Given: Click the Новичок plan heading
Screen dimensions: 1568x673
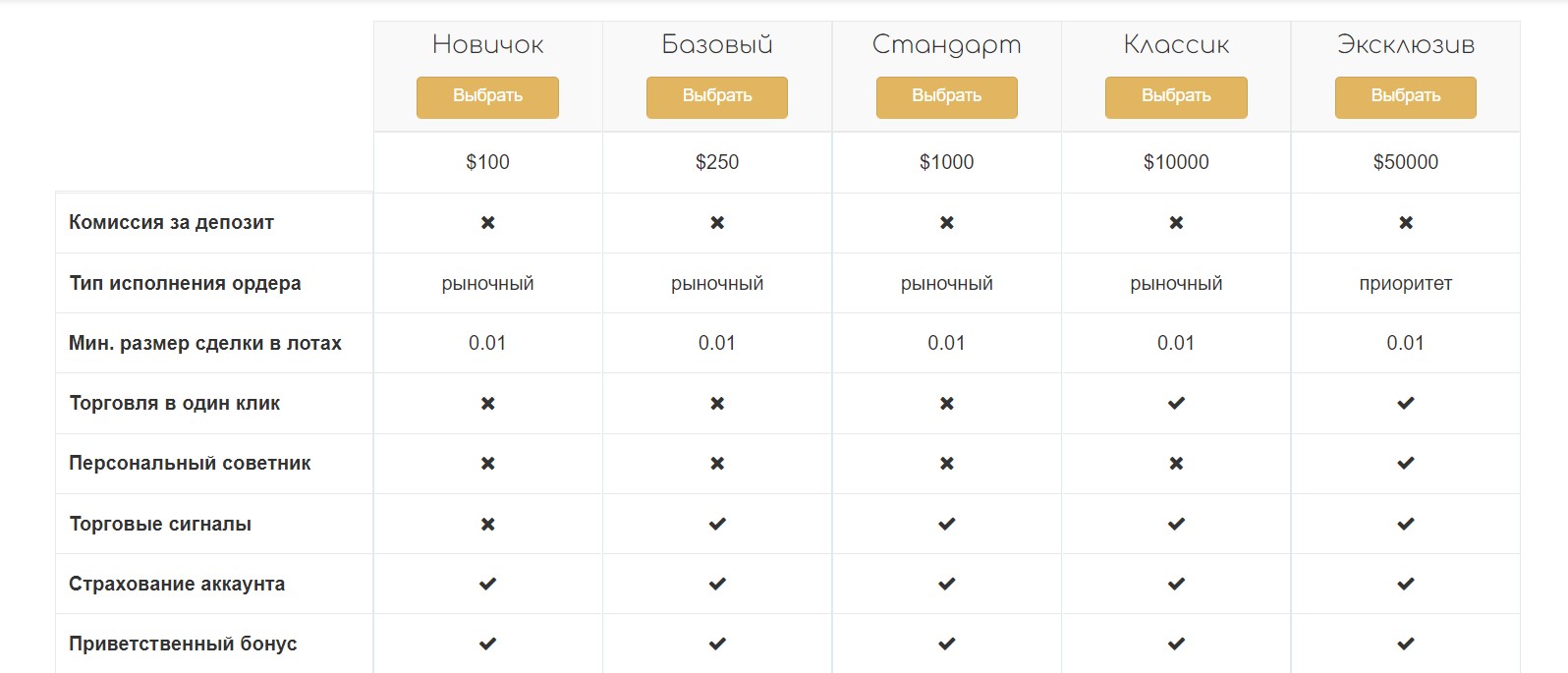Looking at the screenshot, I should click(487, 44).
